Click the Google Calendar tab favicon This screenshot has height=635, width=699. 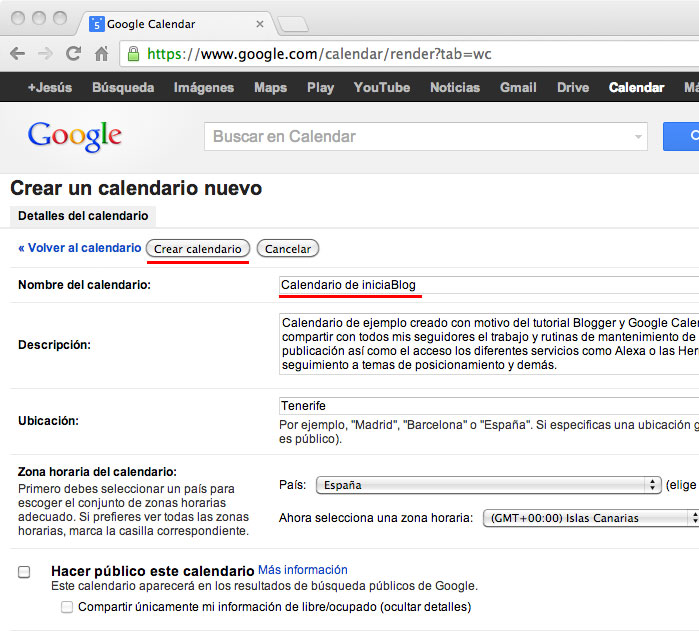96,24
